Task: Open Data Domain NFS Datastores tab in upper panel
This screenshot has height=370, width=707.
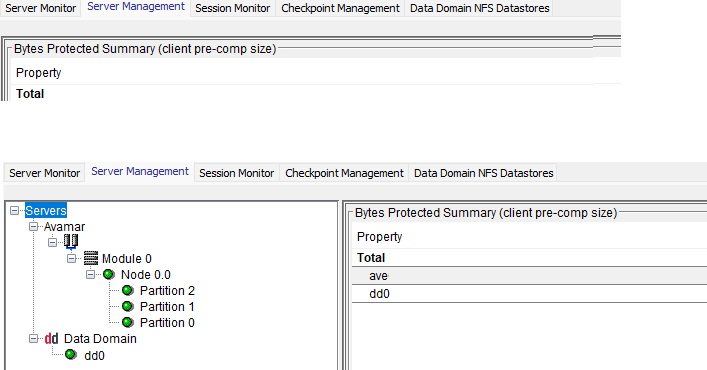Action: pos(480,8)
